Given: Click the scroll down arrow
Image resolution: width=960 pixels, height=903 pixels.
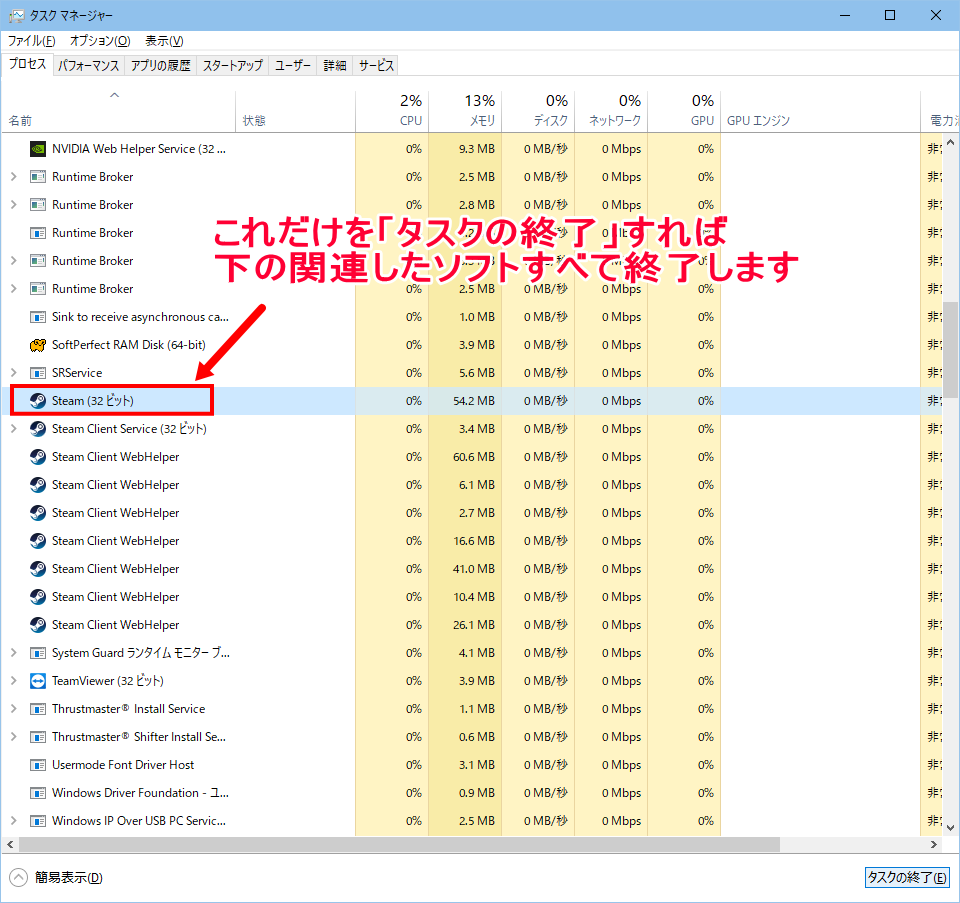Looking at the screenshot, I should coord(950,828).
